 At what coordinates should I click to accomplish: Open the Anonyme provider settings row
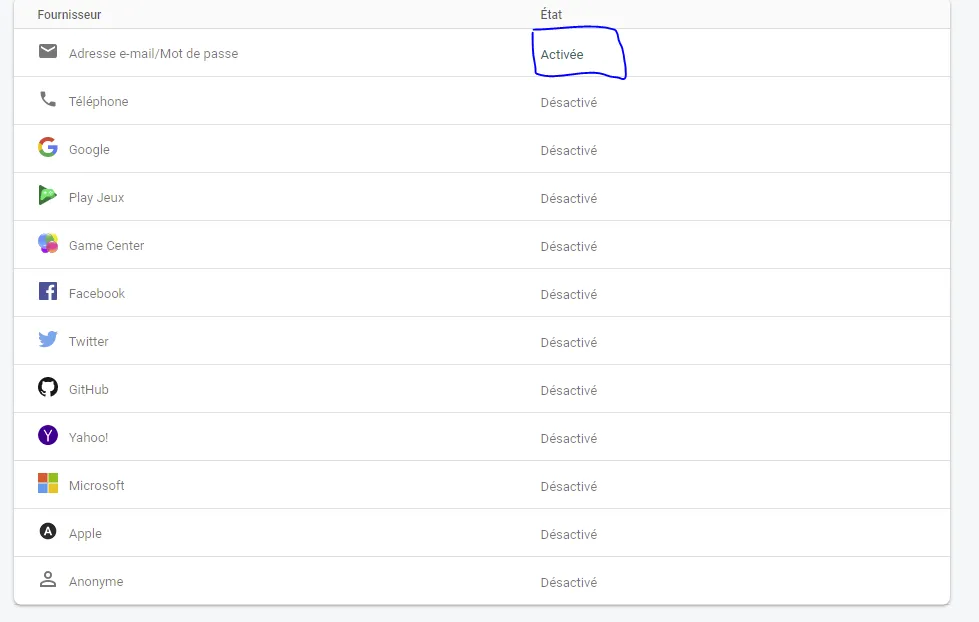96,582
